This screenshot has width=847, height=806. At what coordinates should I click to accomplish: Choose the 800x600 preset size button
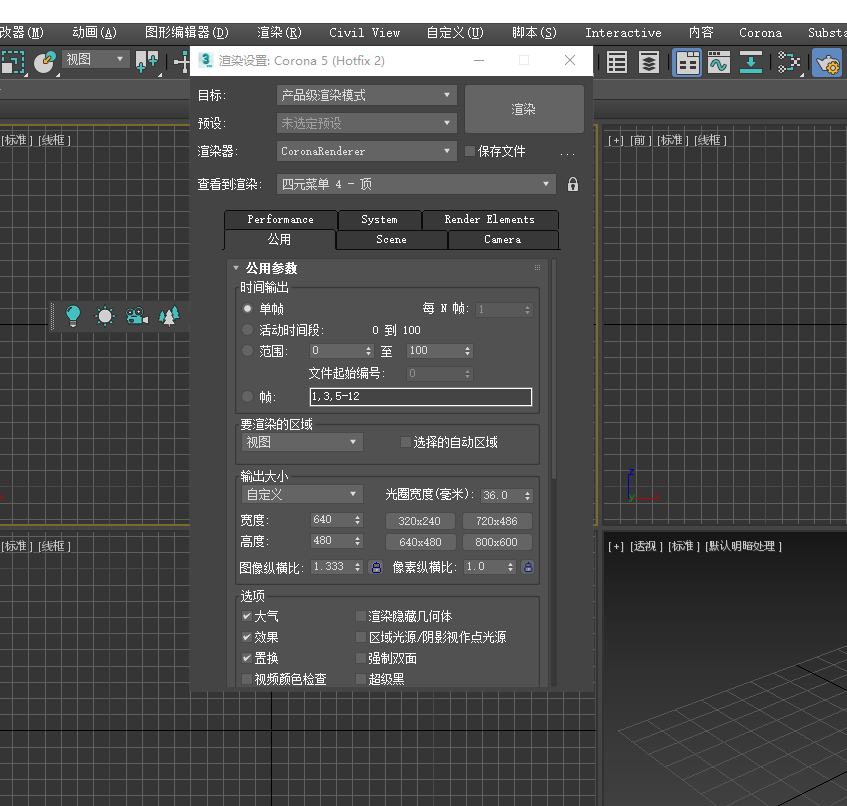pyautogui.click(x=497, y=542)
